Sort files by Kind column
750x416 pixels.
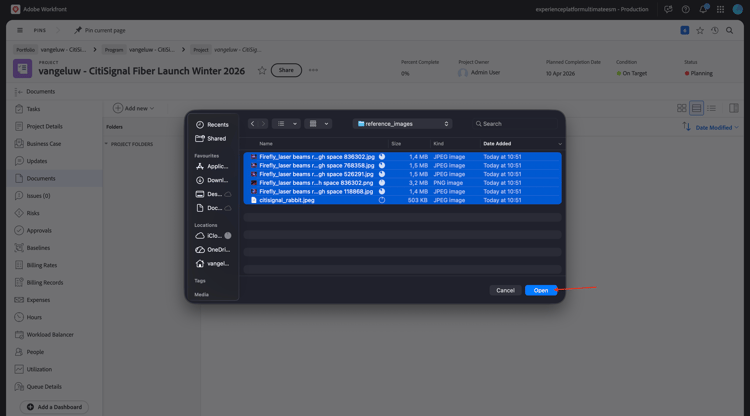[x=438, y=143]
